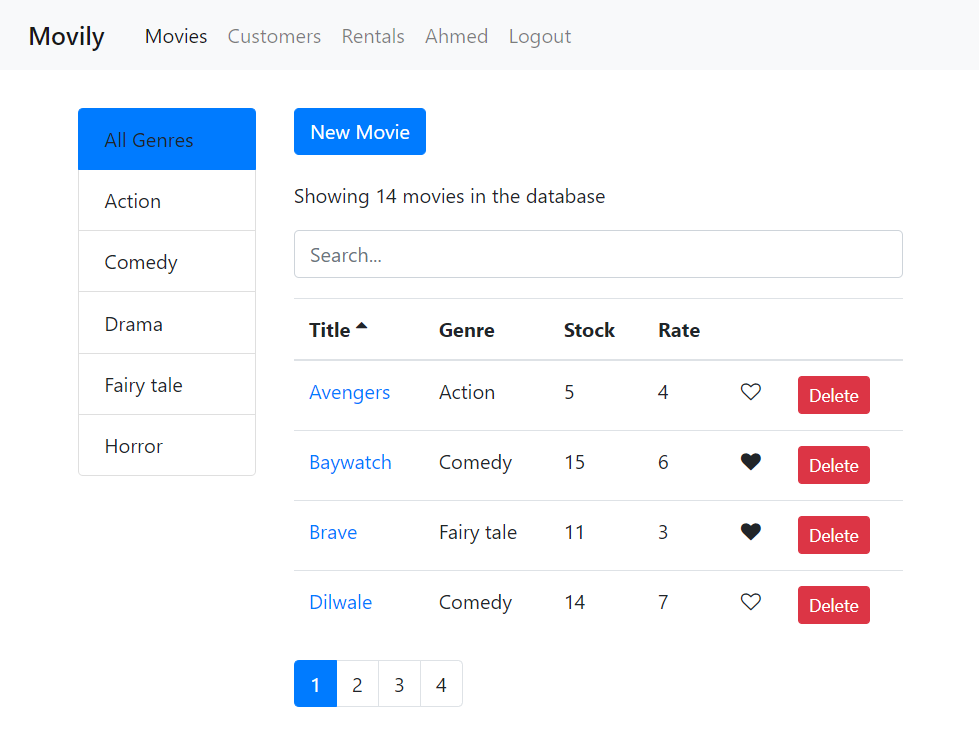Filter movies by Fairy tale genre

pyautogui.click(x=167, y=384)
